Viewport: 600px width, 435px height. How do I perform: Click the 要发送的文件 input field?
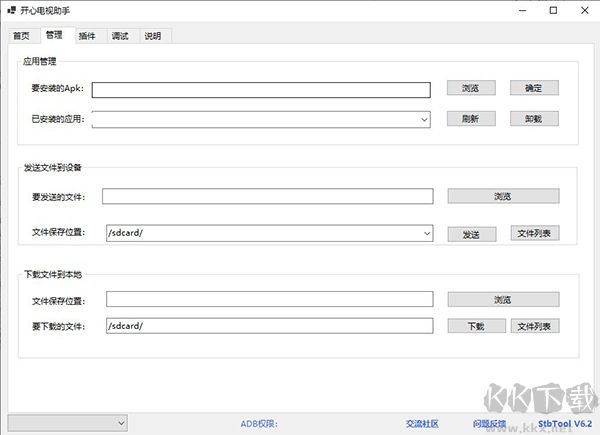pyautogui.click(x=268, y=197)
